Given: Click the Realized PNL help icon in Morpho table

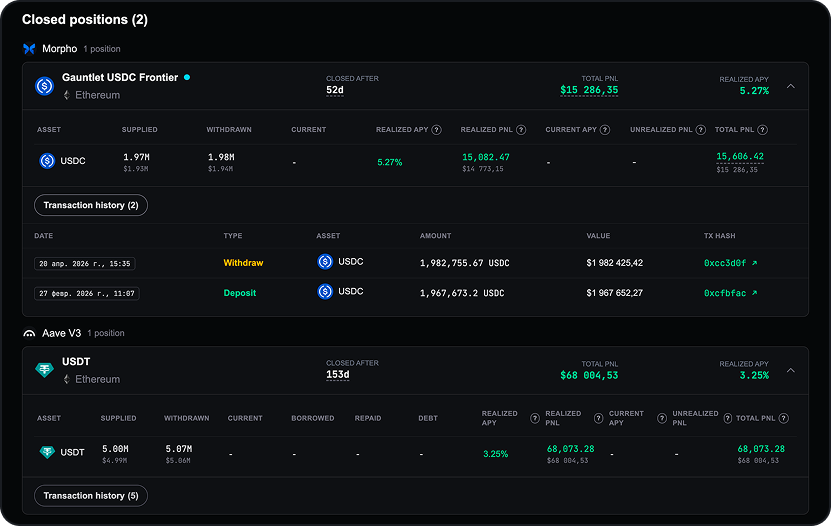Looking at the screenshot, I should 521,130.
